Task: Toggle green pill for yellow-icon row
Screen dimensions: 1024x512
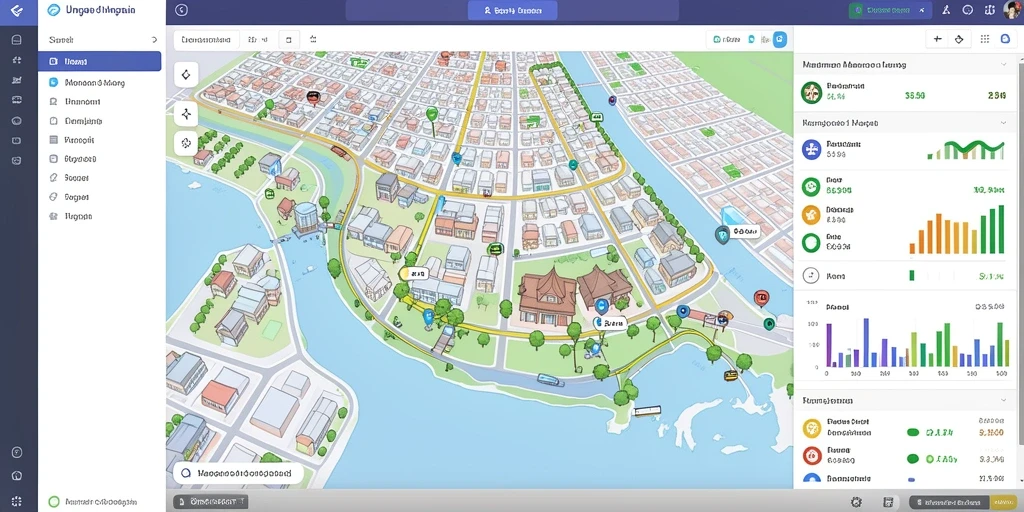Action: pyautogui.click(x=913, y=432)
